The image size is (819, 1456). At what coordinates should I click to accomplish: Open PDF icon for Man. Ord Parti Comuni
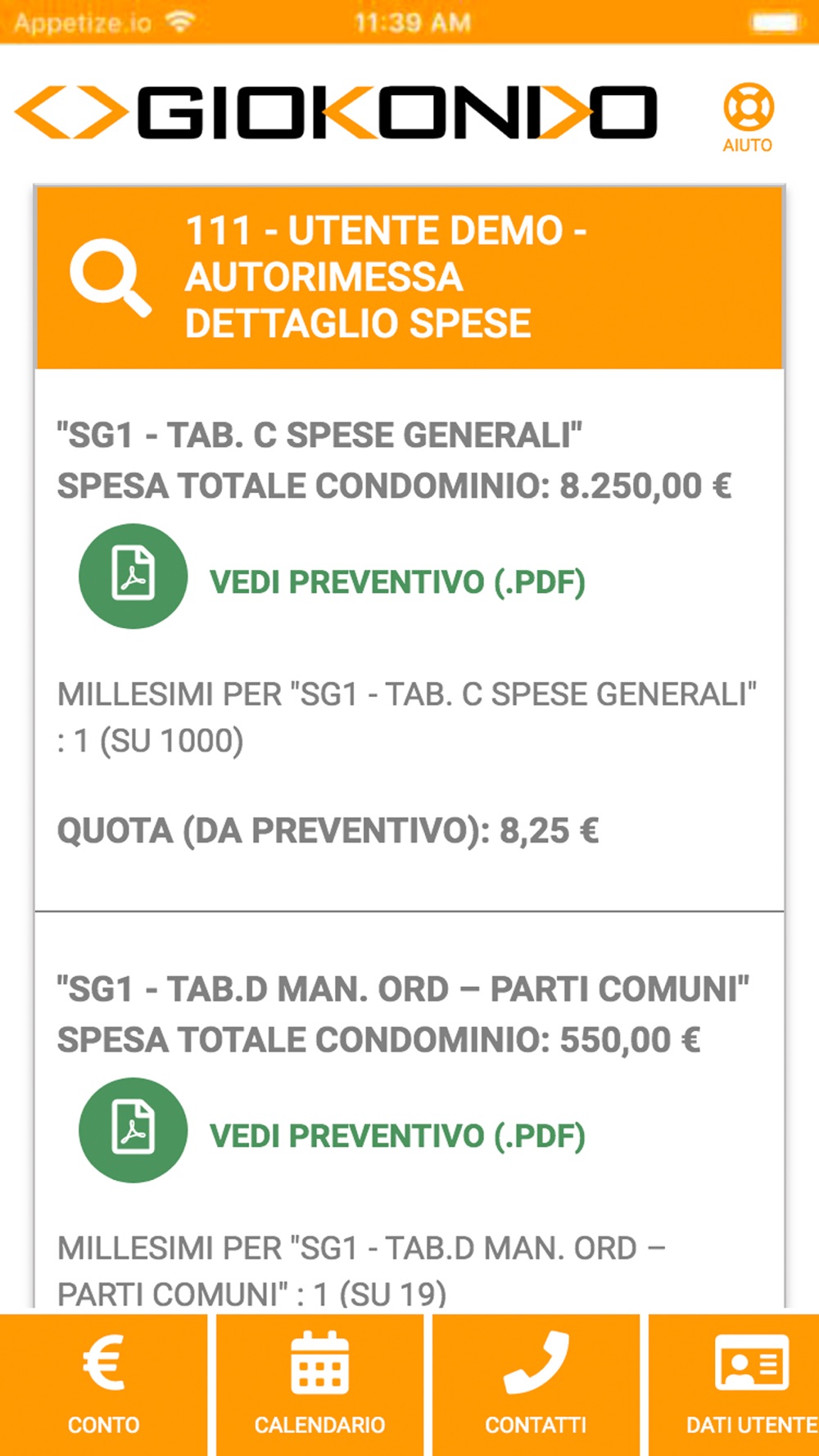[133, 1130]
